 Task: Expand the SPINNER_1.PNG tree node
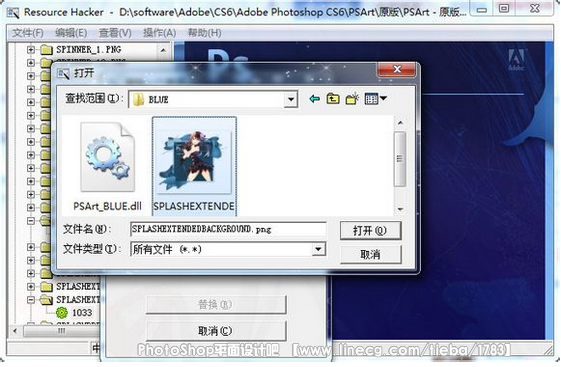point(31,49)
